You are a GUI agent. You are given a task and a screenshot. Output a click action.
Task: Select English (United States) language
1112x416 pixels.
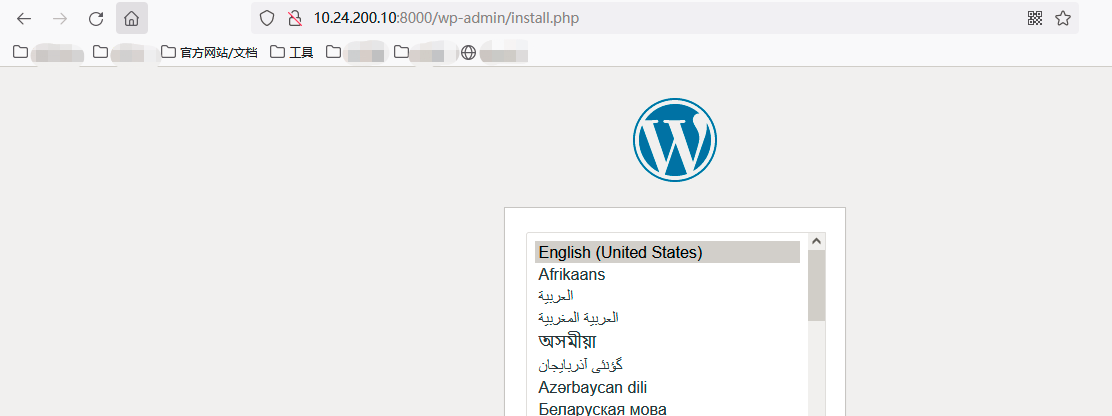point(667,252)
